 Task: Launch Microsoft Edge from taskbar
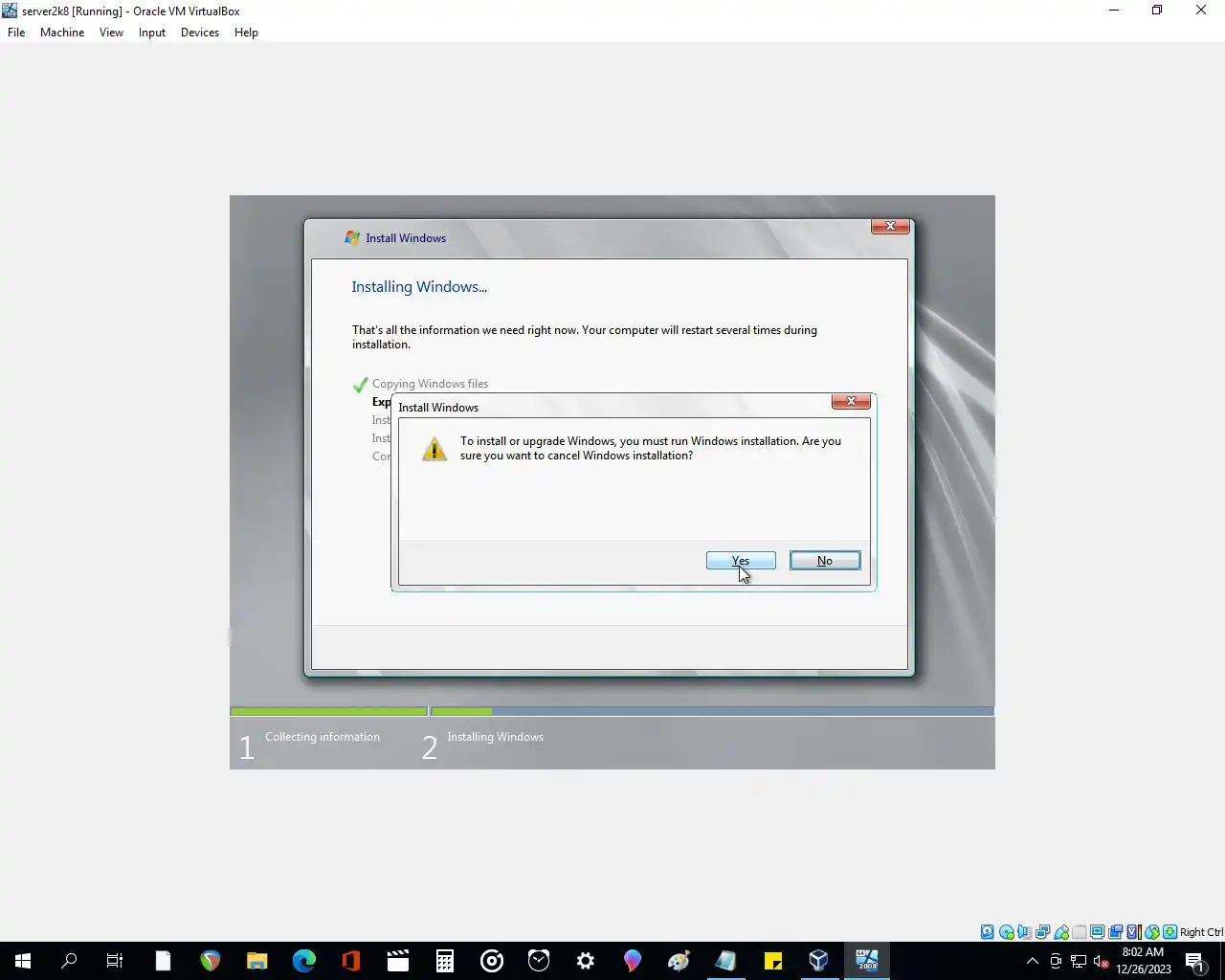(x=303, y=961)
